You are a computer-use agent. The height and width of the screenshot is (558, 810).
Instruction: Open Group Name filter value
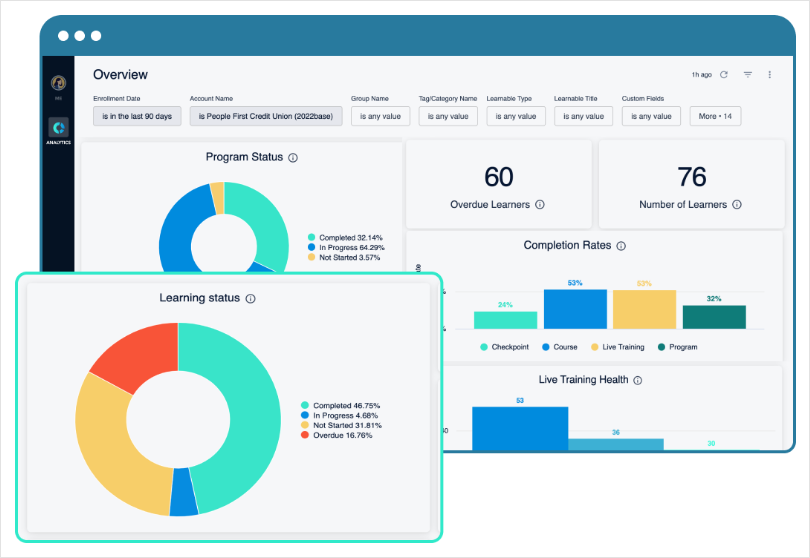click(x=380, y=116)
